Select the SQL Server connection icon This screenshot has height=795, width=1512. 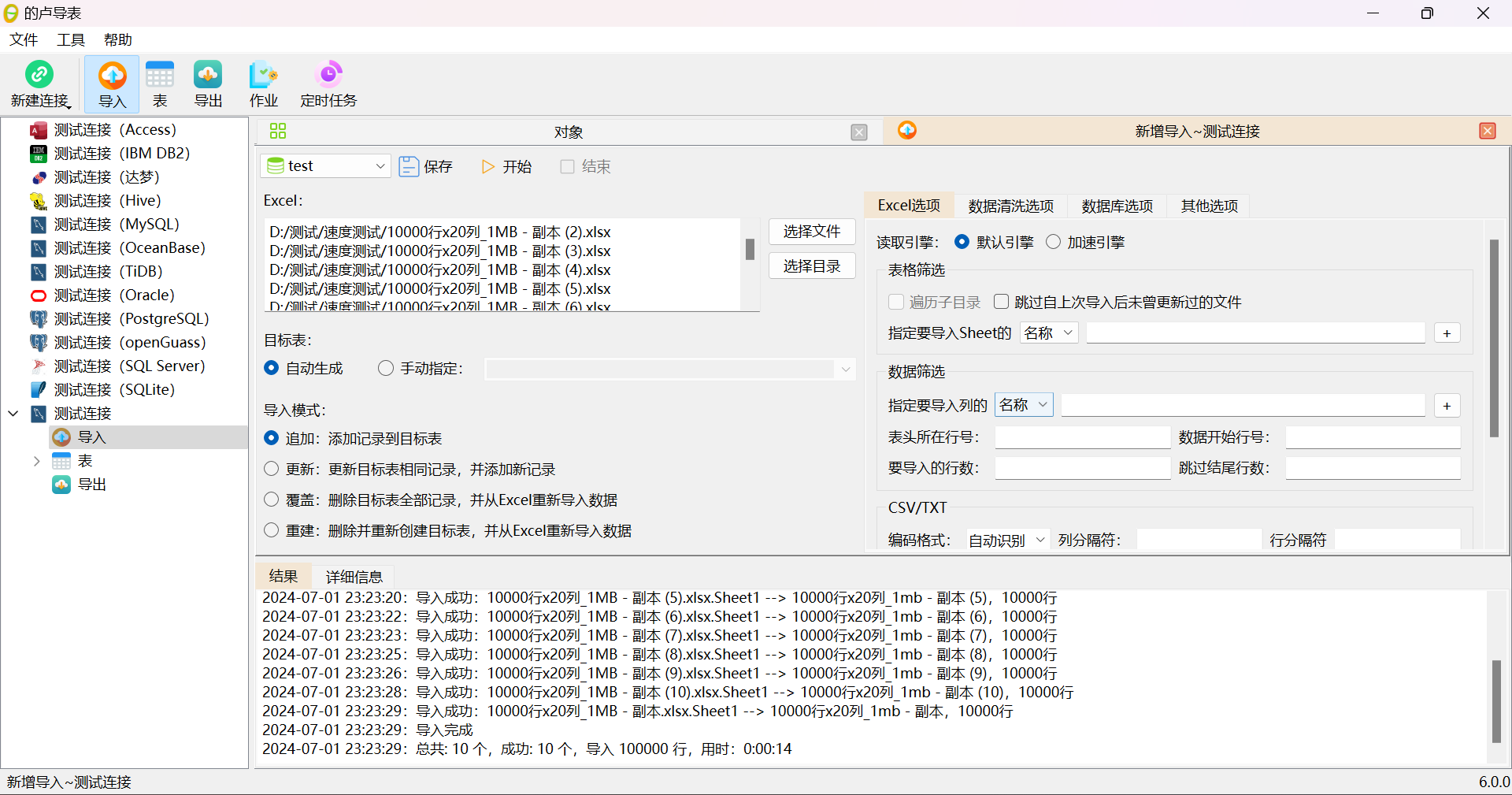(39, 366)
